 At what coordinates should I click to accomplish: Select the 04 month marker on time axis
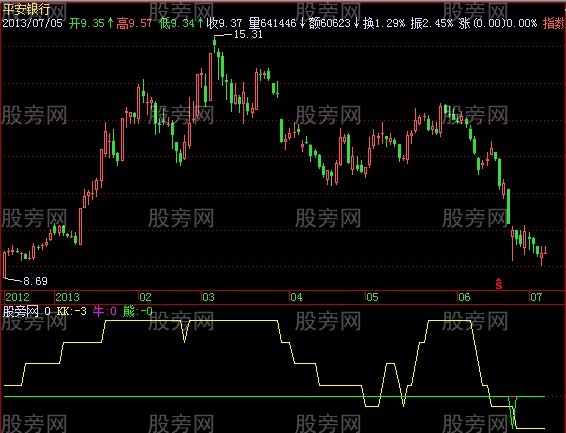(x=296, y=297)
